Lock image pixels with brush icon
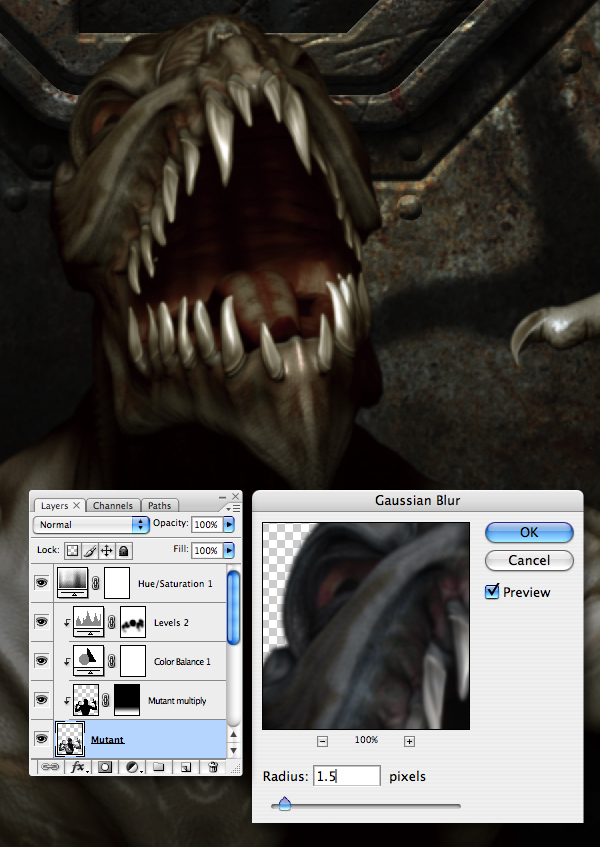The image size is (600, 847). click(90, 550)
